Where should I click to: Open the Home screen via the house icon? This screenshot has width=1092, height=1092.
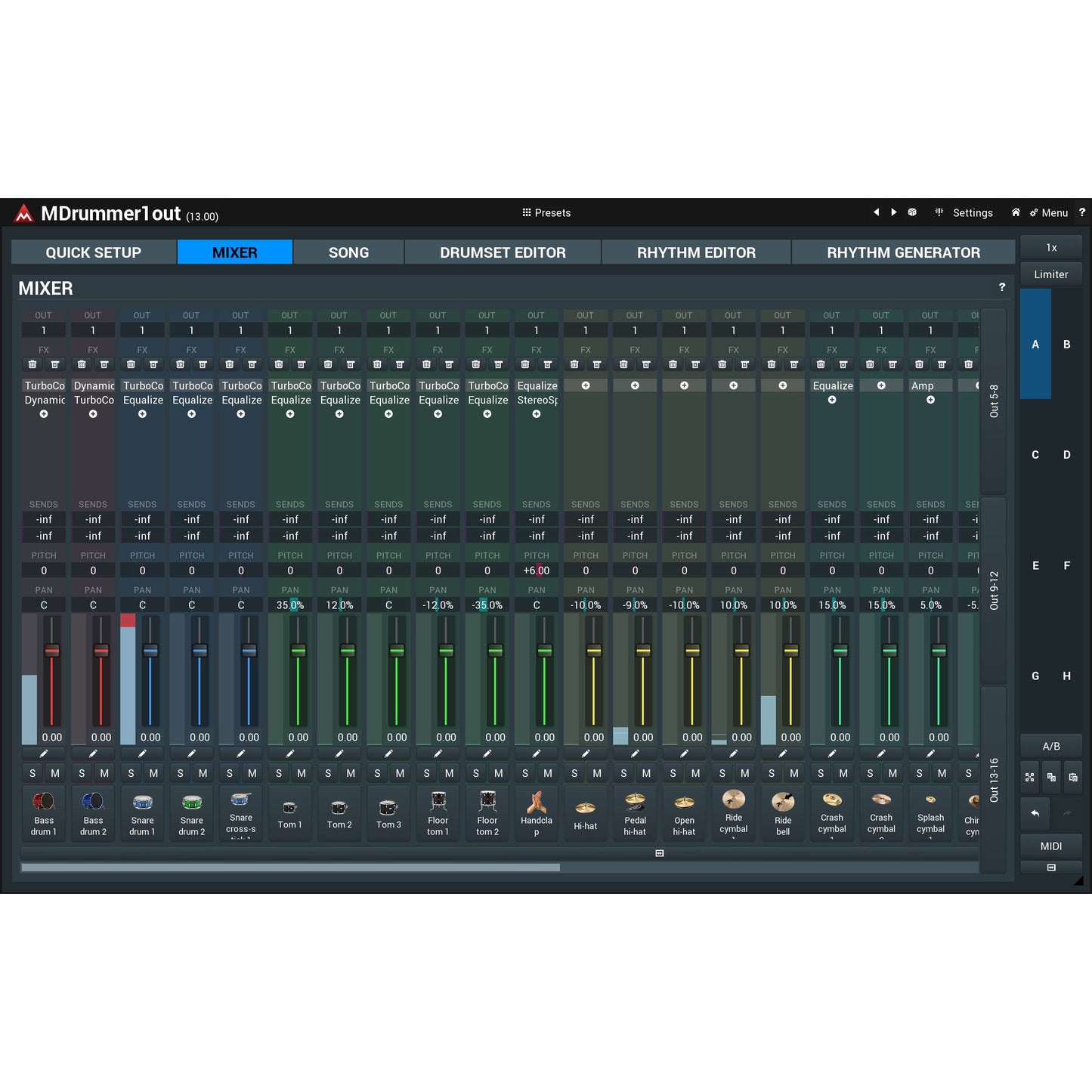coord(1016,212)
